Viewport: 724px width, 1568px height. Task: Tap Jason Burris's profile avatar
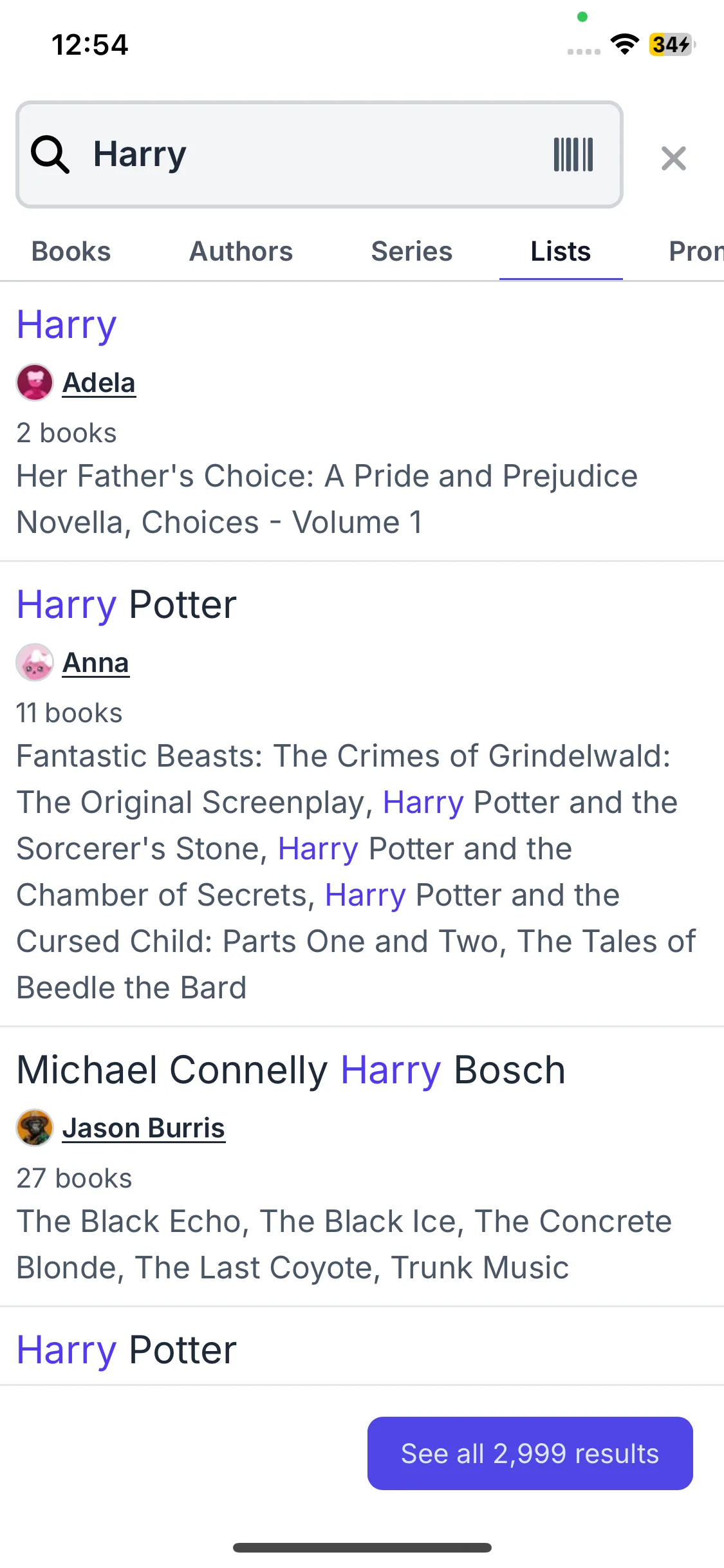pyautogui.click(x=35, y=1128)
